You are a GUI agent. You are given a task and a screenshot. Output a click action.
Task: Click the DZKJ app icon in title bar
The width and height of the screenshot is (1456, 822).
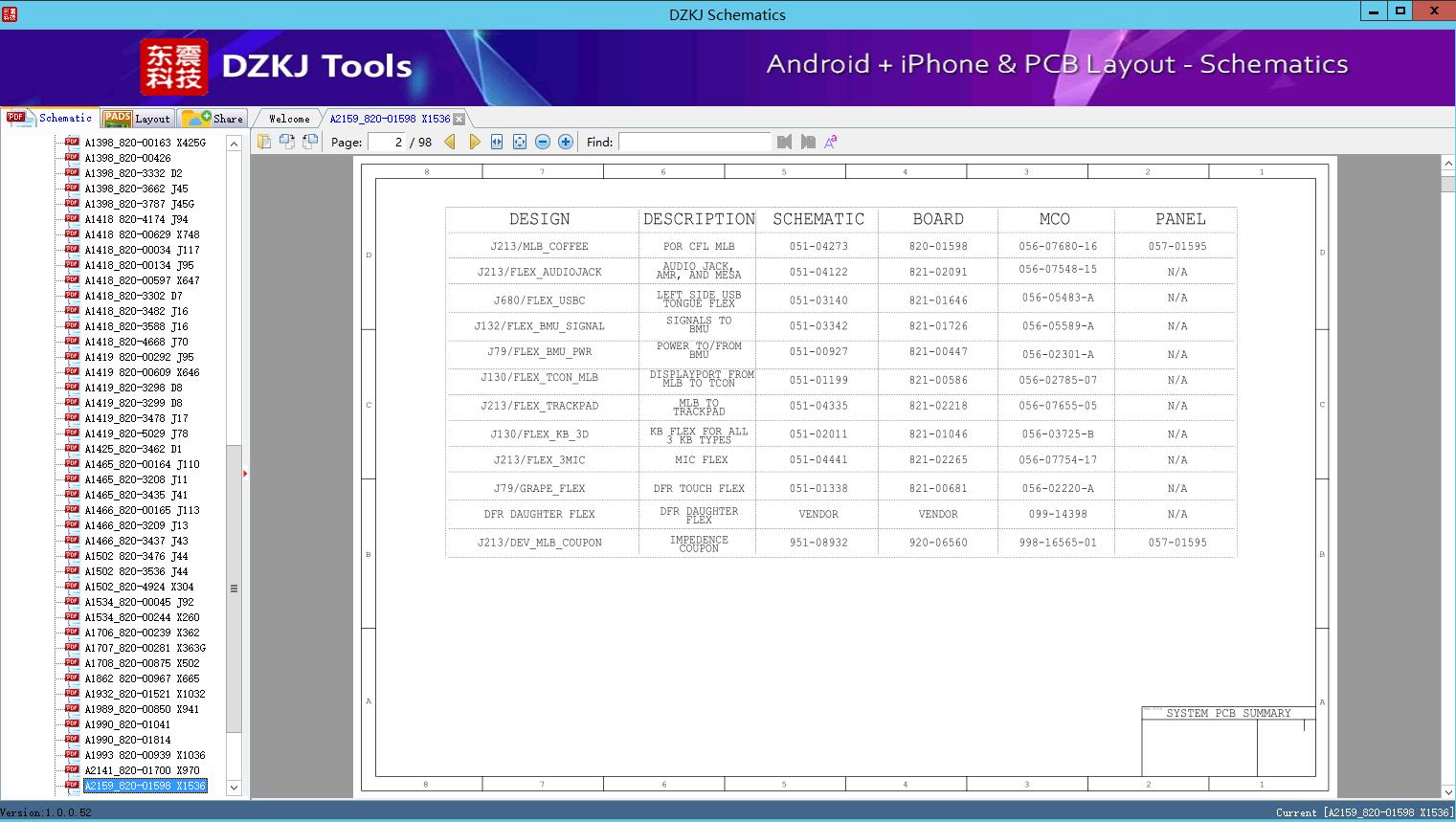click(10, 13)
